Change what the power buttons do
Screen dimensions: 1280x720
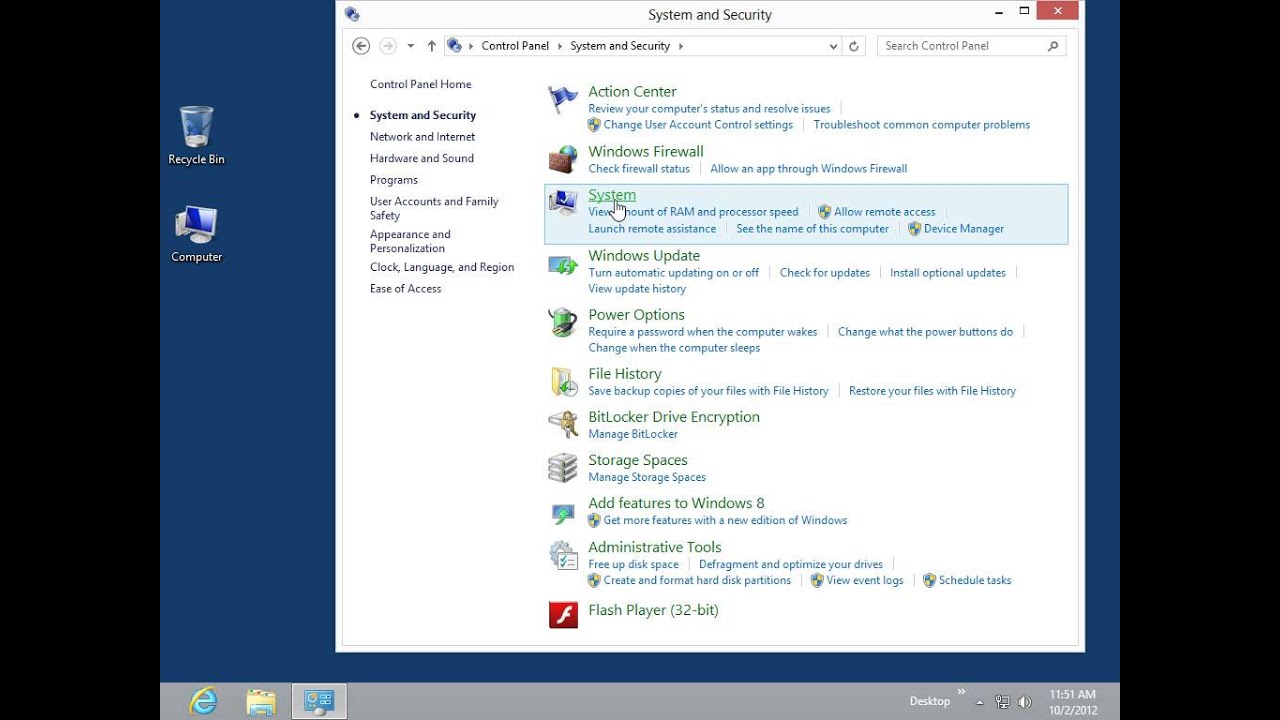click(x=925, y=332)
